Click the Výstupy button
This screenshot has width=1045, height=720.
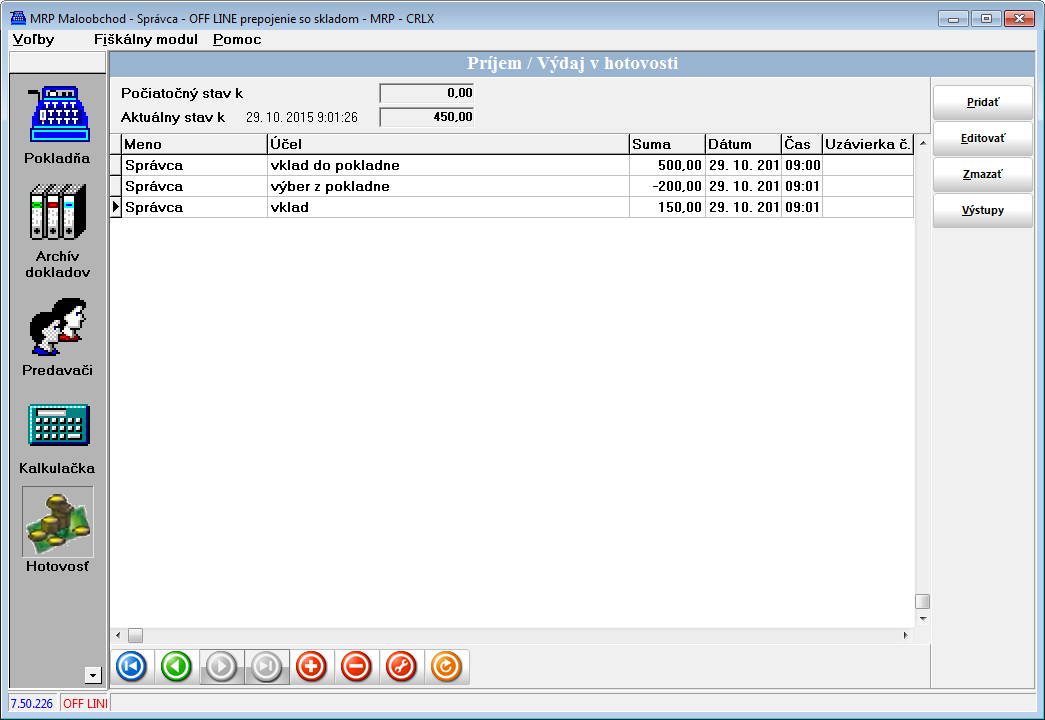click(x=982, y=211)
